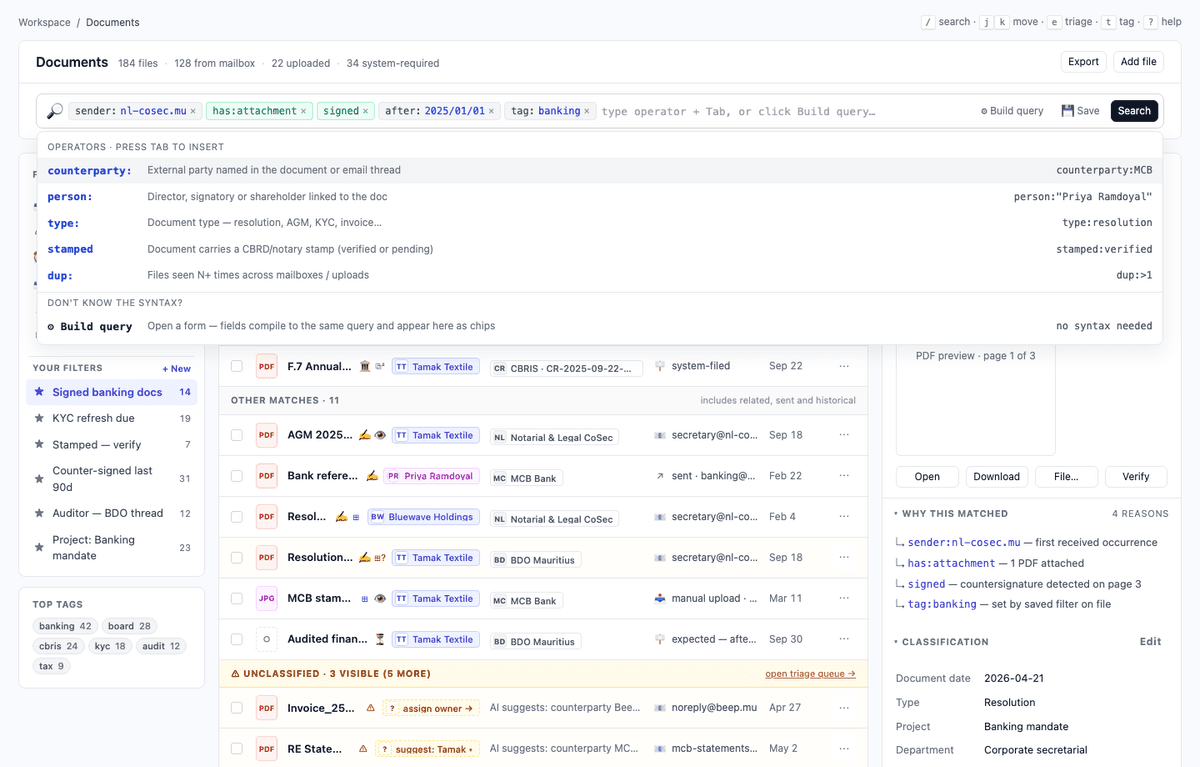Select Build query in the suggestions dropdown
Screen dimensions: 1200x767
pyautogui.click(x=600, y=326)
